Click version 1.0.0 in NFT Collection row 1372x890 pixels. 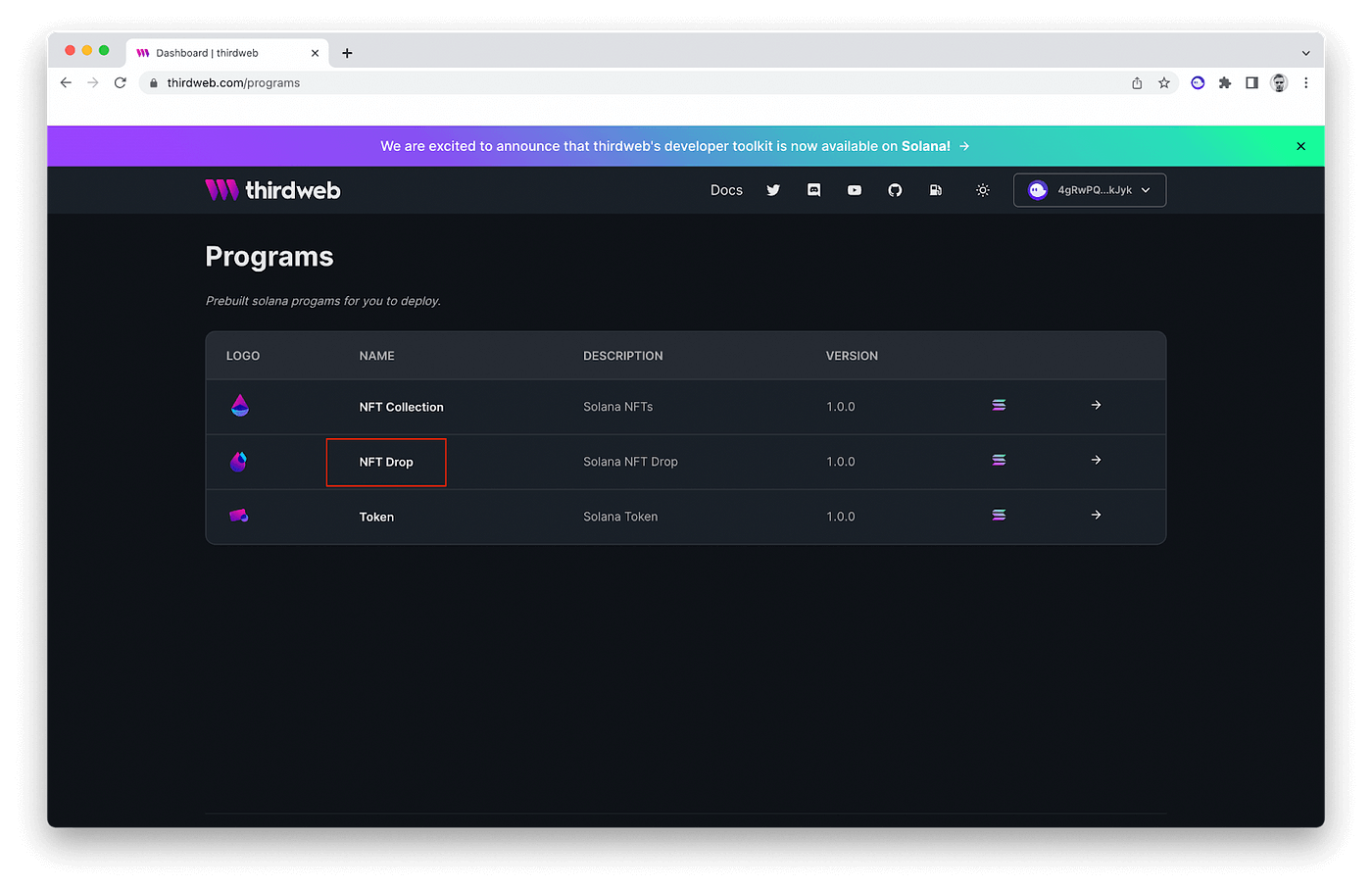pyautogui.click(x=840, y=407)
